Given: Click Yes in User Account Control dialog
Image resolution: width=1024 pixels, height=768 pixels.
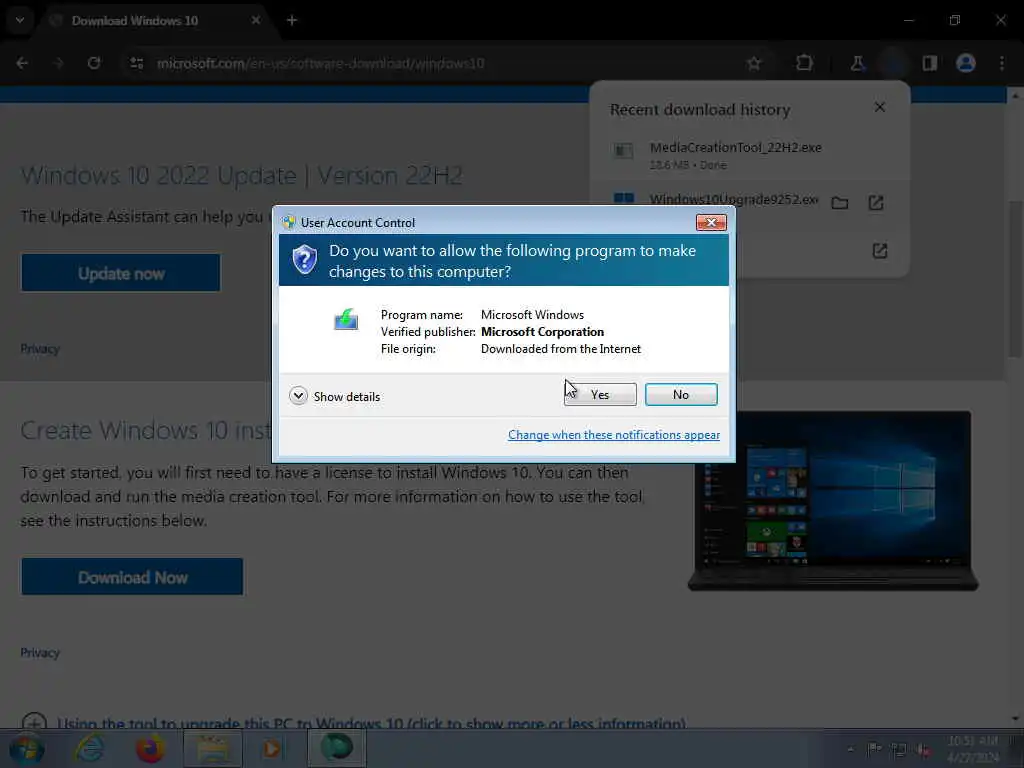Looking at the screenshot, I should point(600,394).
